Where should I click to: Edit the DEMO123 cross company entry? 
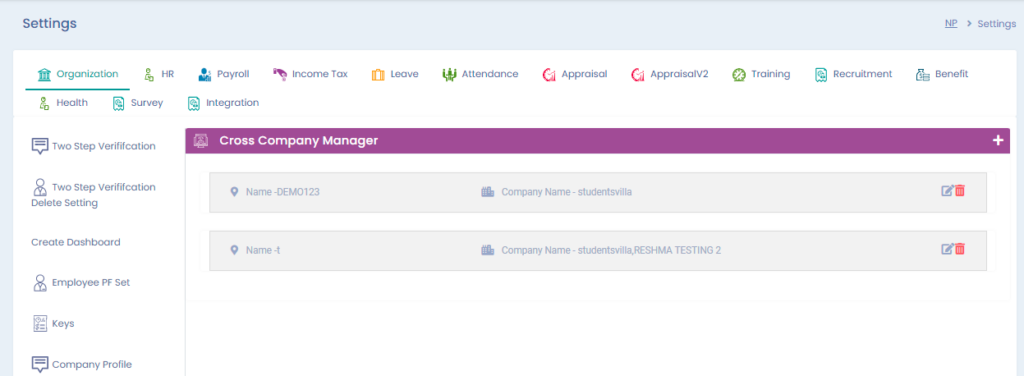point(947,191)
